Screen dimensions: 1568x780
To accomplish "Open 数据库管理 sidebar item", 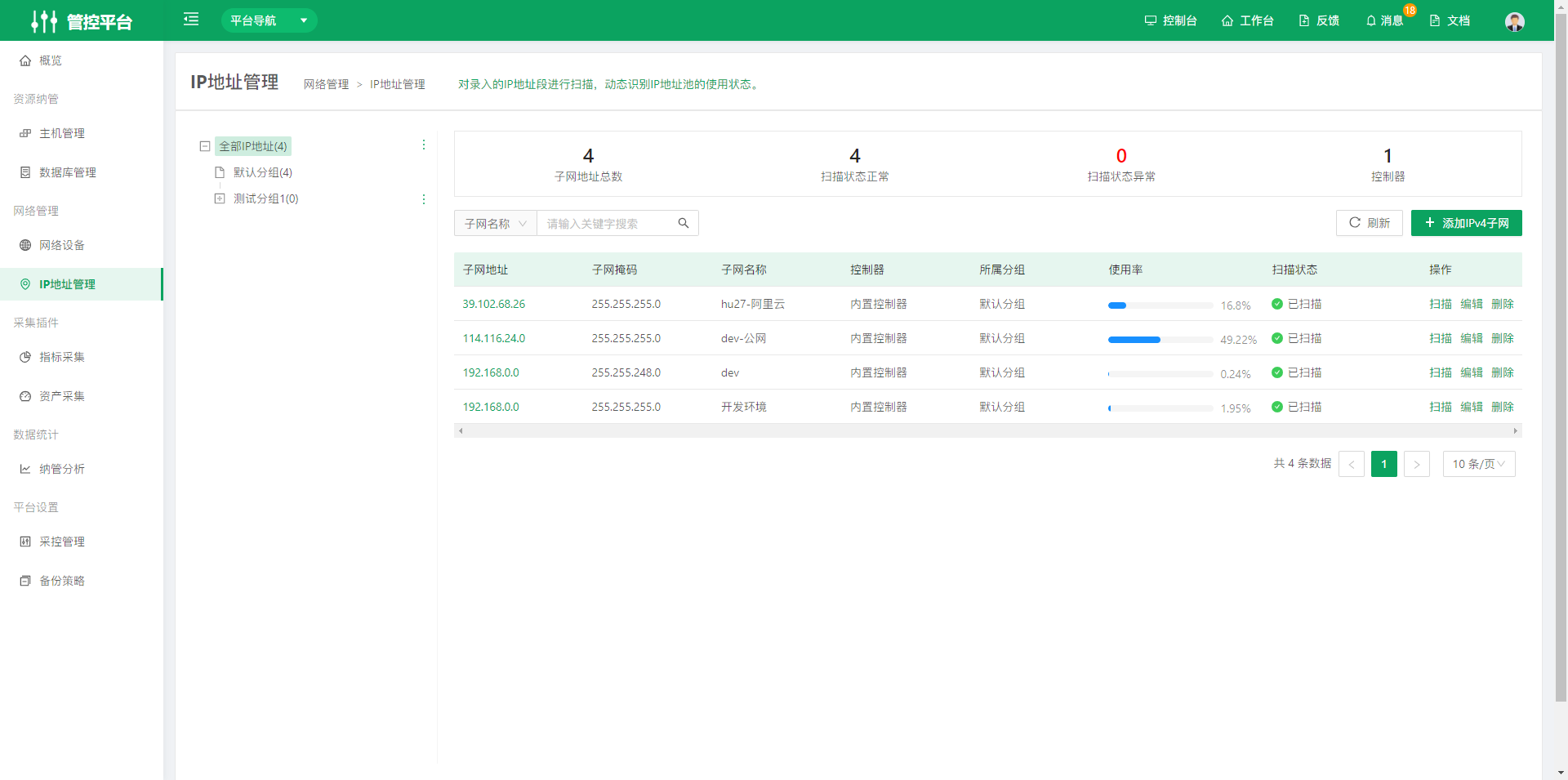I will click(x=82, y=172).
